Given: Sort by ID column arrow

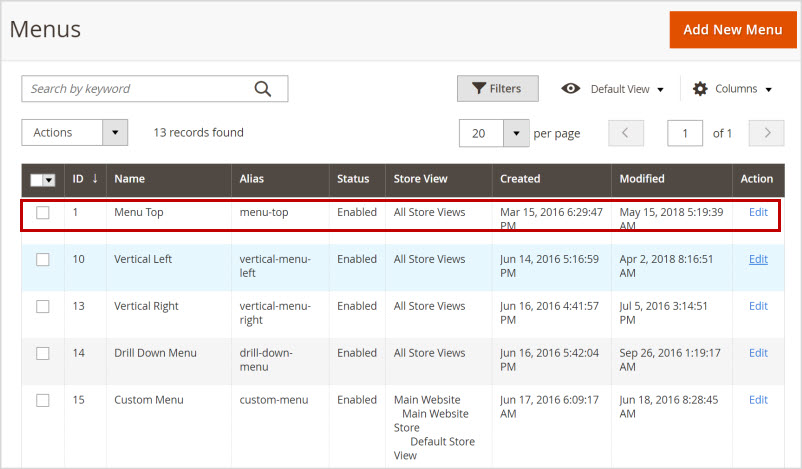Looking at the screenshot, I should tap(95, 179).
